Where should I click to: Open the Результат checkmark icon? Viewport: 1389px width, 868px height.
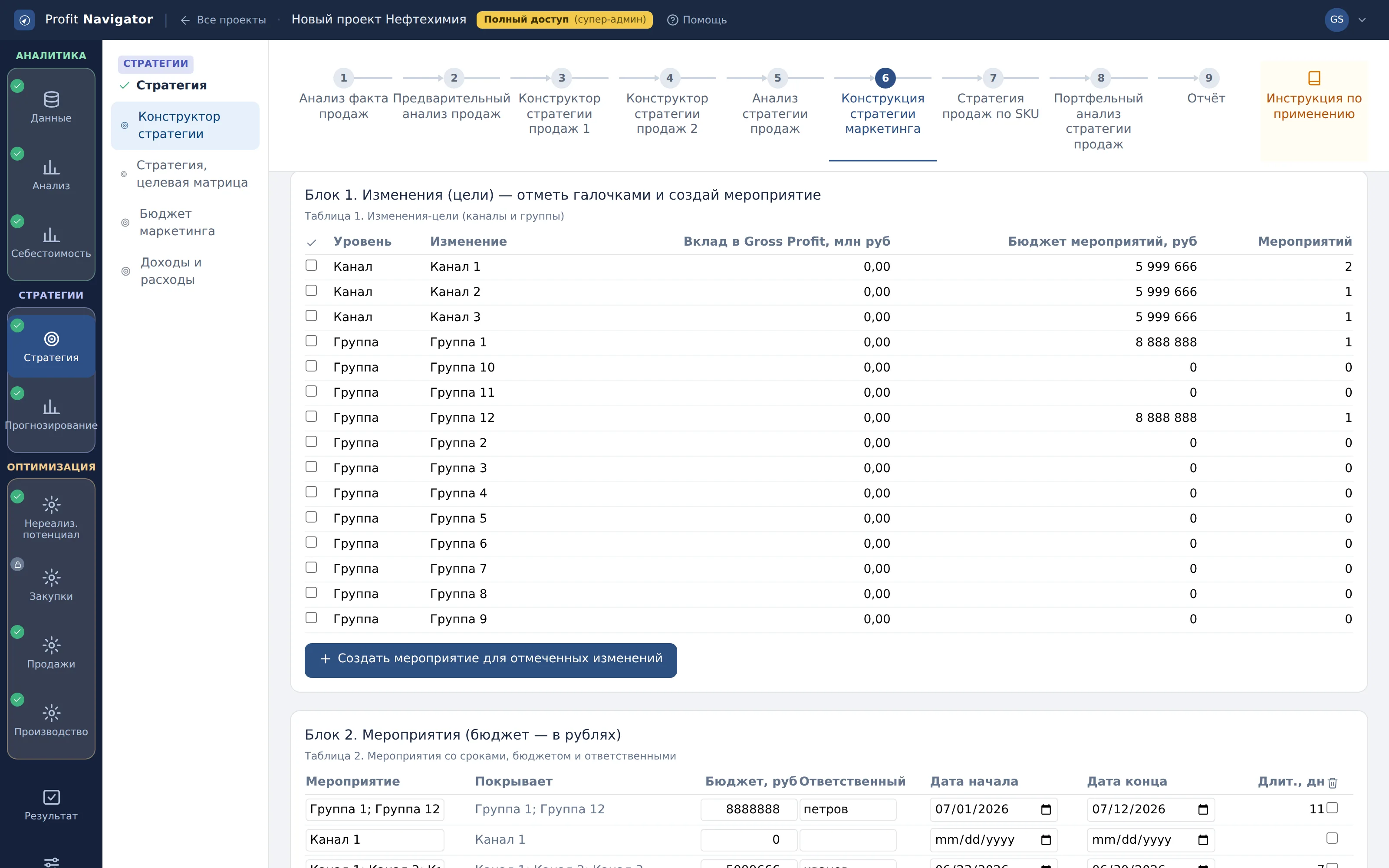pyautogui.click(x=51, y=797)
